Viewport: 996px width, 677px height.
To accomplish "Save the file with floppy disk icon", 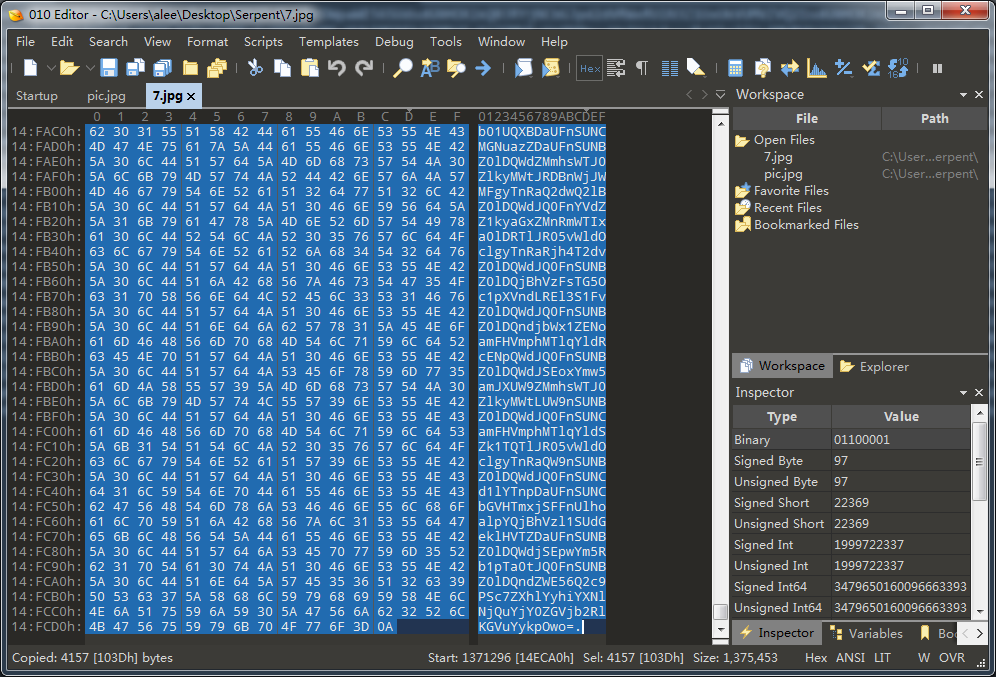I will point(109,68).
